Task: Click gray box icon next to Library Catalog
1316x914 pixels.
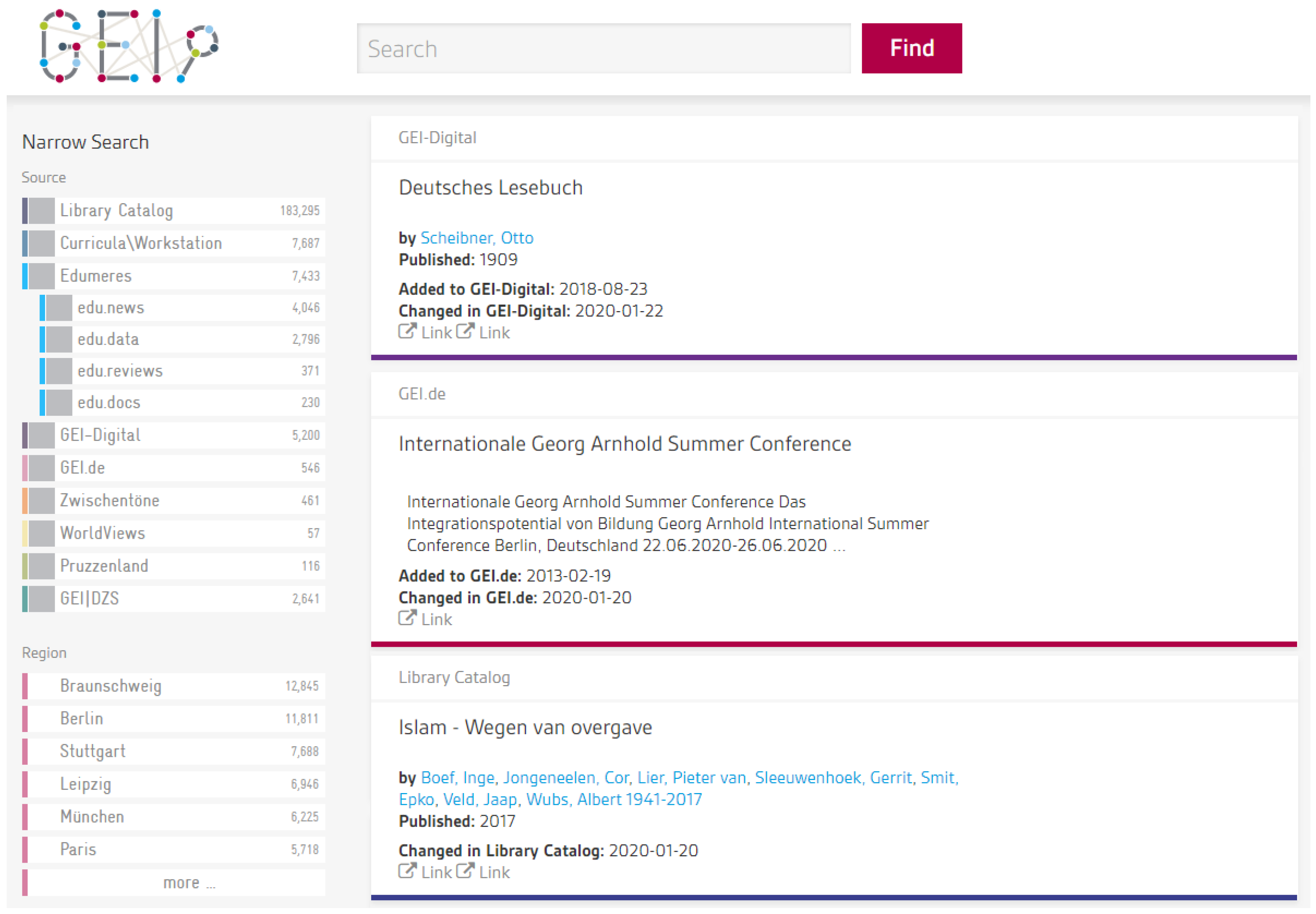Action: point(41,211)
